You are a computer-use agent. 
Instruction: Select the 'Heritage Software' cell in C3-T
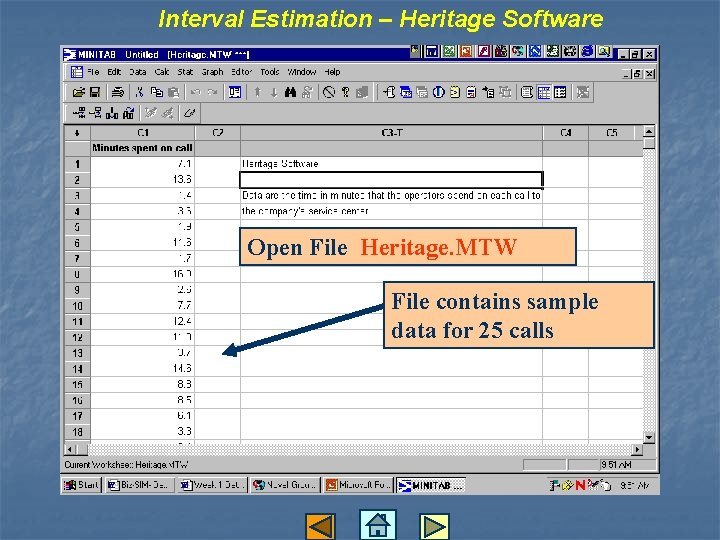(392, 163)
